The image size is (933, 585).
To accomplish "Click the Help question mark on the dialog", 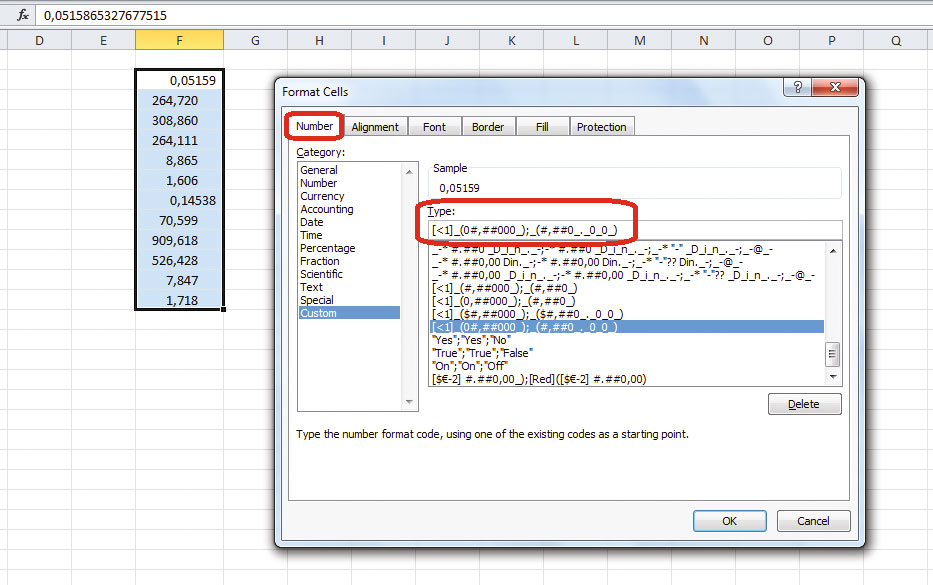I will (x=797, y=87).
